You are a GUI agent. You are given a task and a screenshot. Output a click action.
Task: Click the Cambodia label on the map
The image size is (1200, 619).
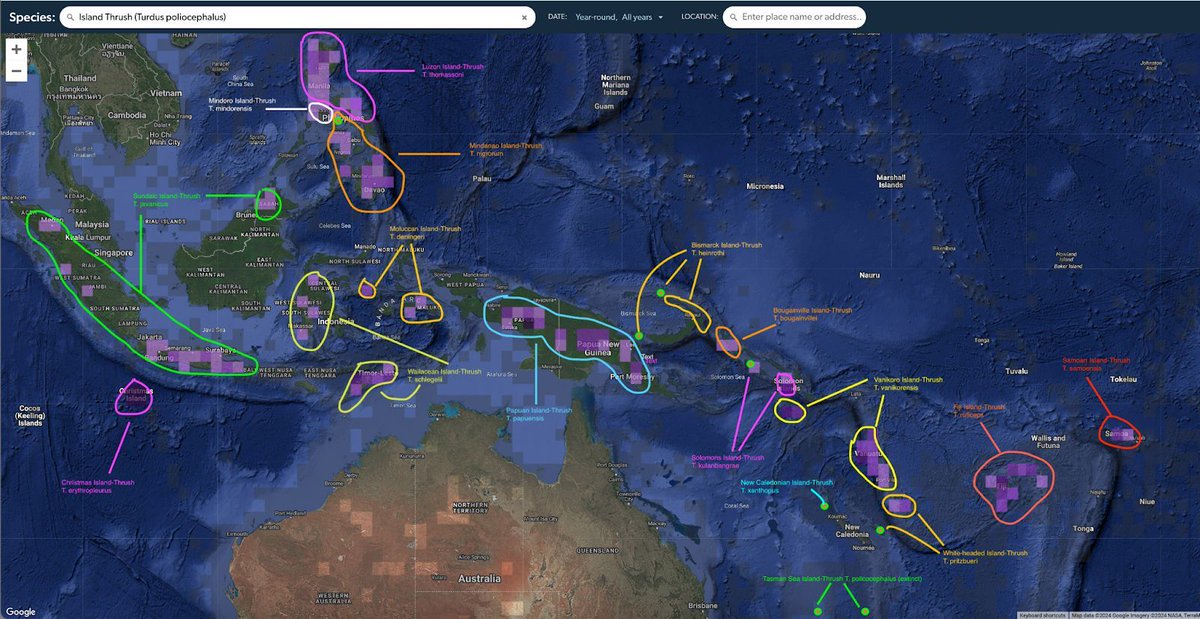point(127,115)
